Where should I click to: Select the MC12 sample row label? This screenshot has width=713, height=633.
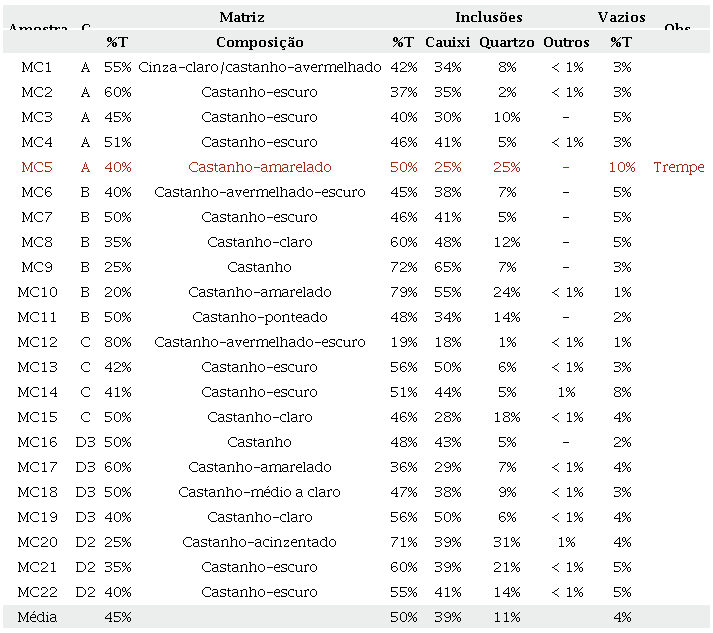click(38, 342)
